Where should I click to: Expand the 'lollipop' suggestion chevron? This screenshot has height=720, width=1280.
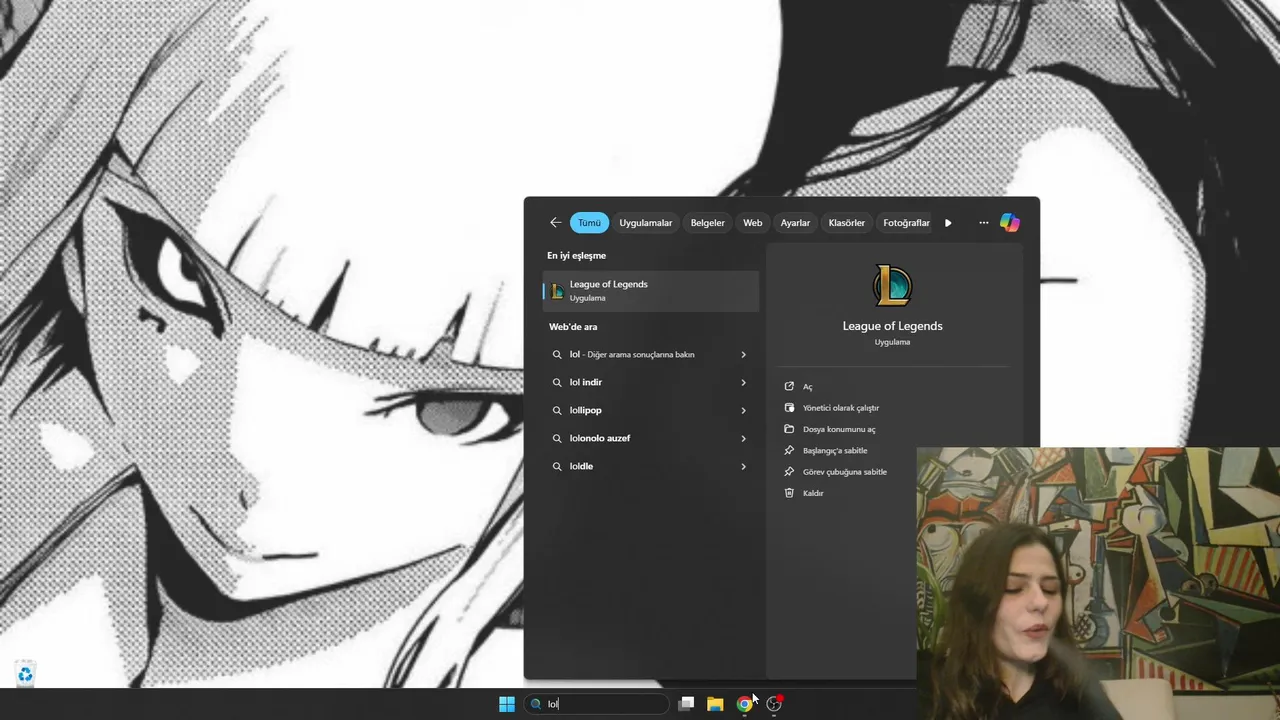[743, 410]
